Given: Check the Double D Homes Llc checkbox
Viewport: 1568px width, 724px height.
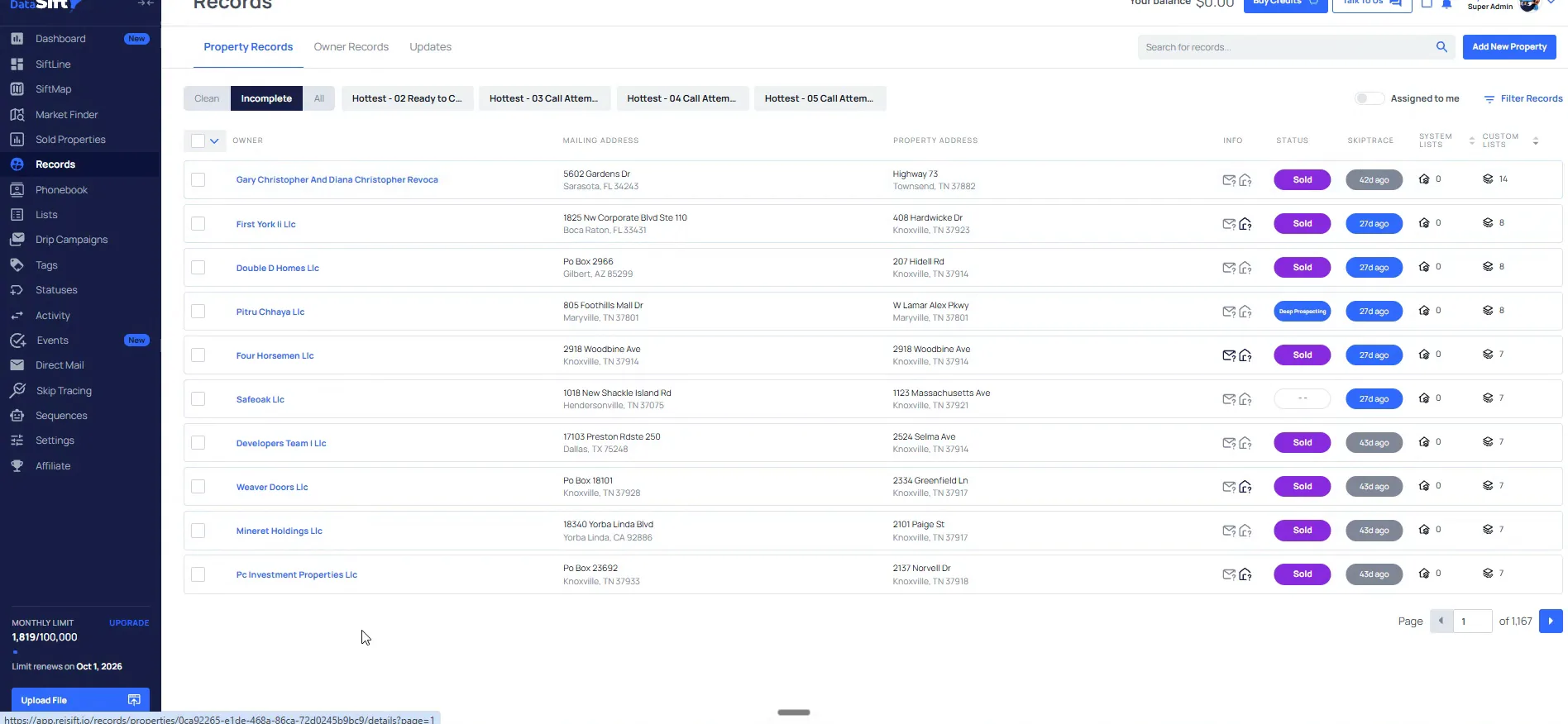Looking at the screenshot, I should tap(198, 267).
